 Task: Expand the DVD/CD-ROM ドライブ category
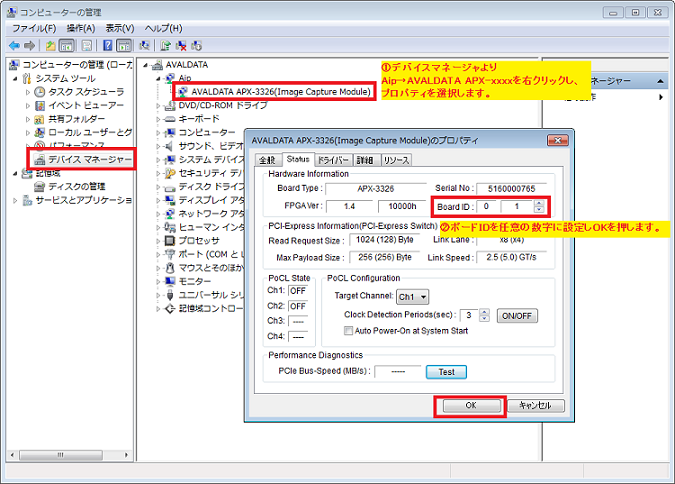(x=158, y=105)
